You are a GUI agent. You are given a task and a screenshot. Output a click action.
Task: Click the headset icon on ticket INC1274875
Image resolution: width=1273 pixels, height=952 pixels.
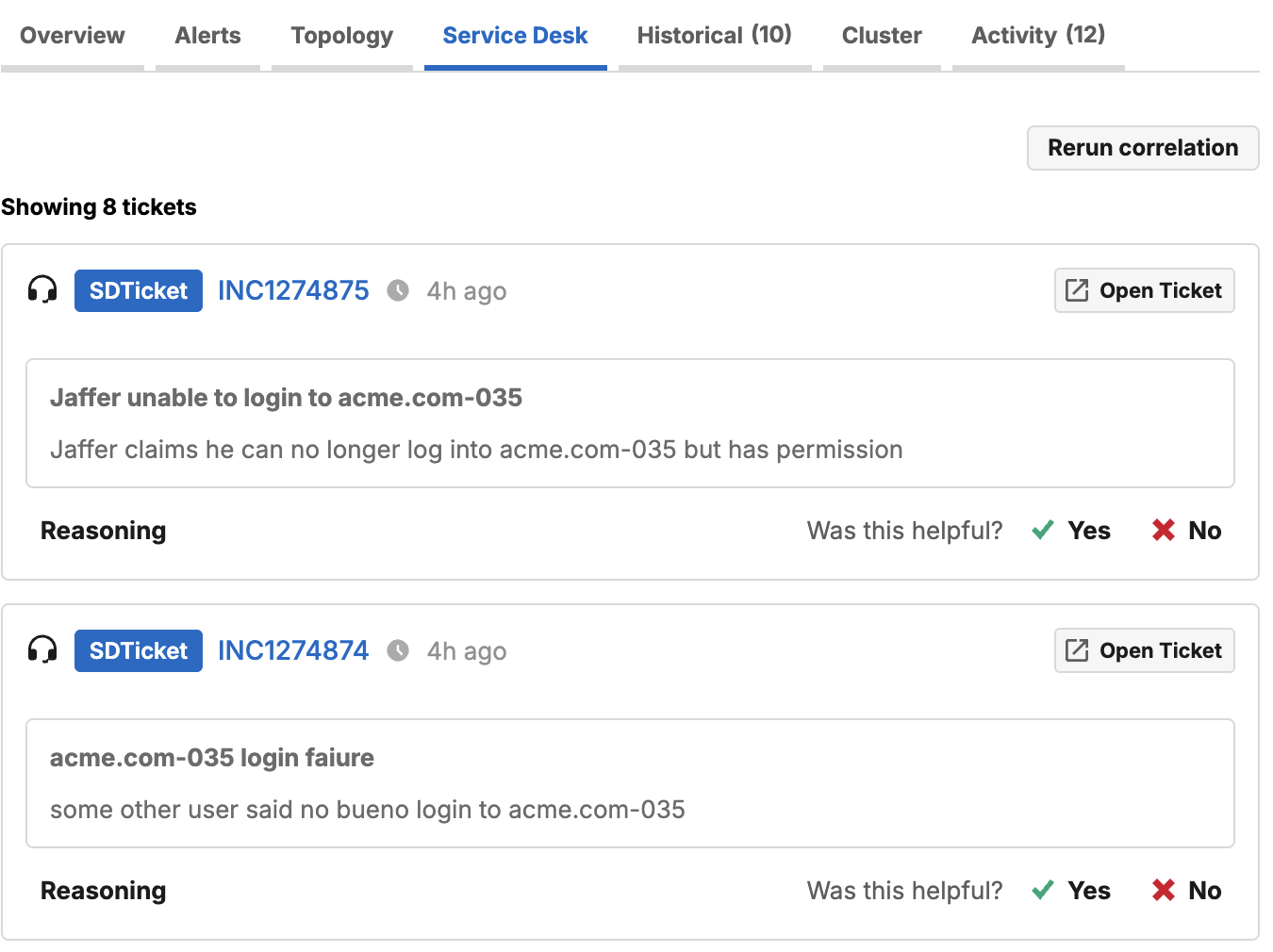[x=41, y=290]
